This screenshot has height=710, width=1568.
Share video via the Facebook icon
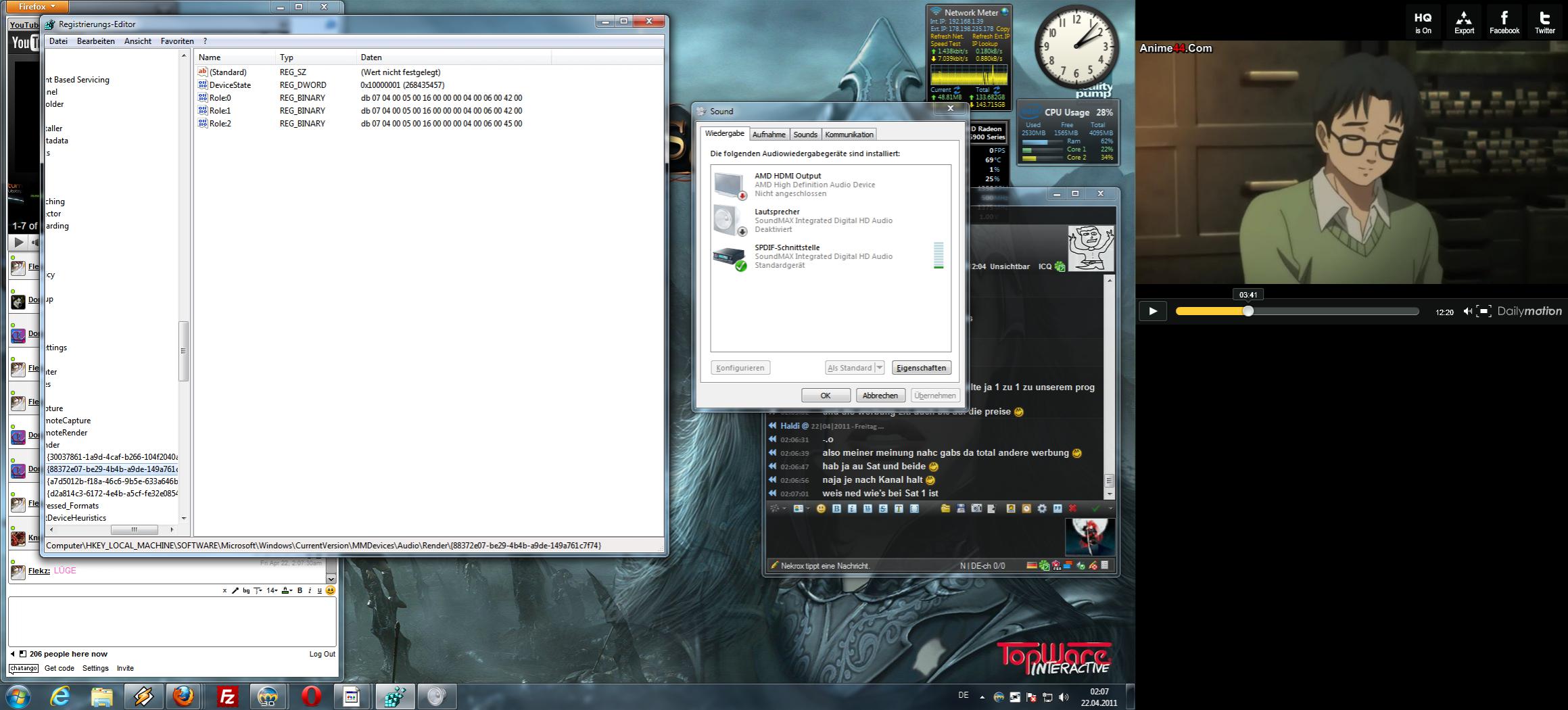[1504, 22]
